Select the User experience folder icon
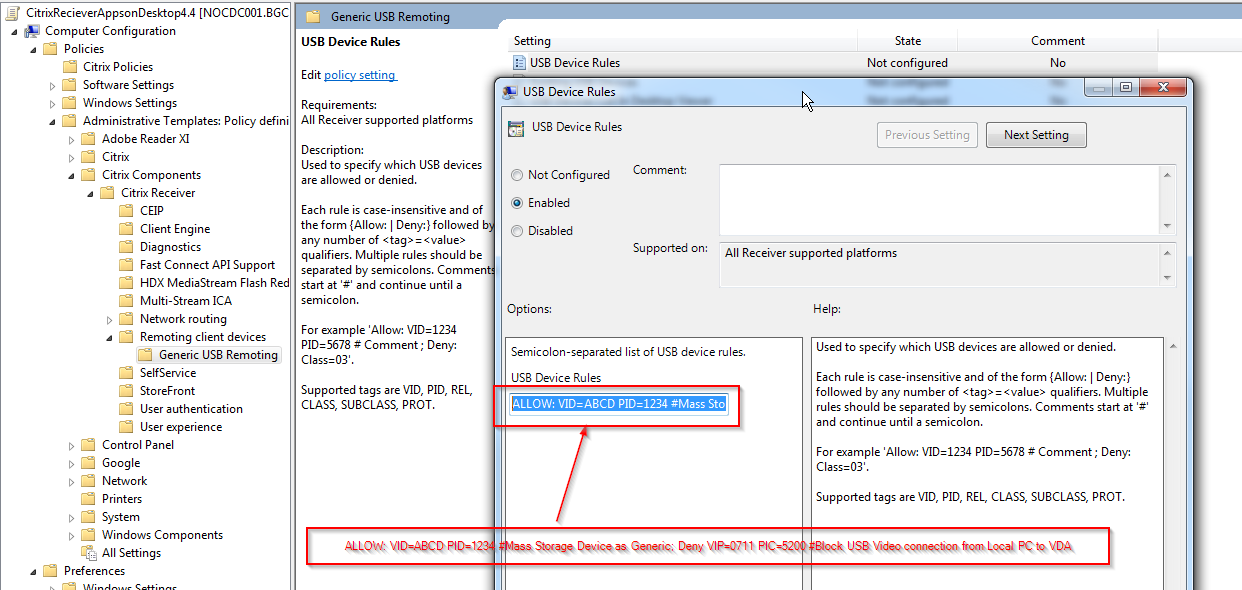Screen dimensions: 1242x590 (x=125, y=427)
